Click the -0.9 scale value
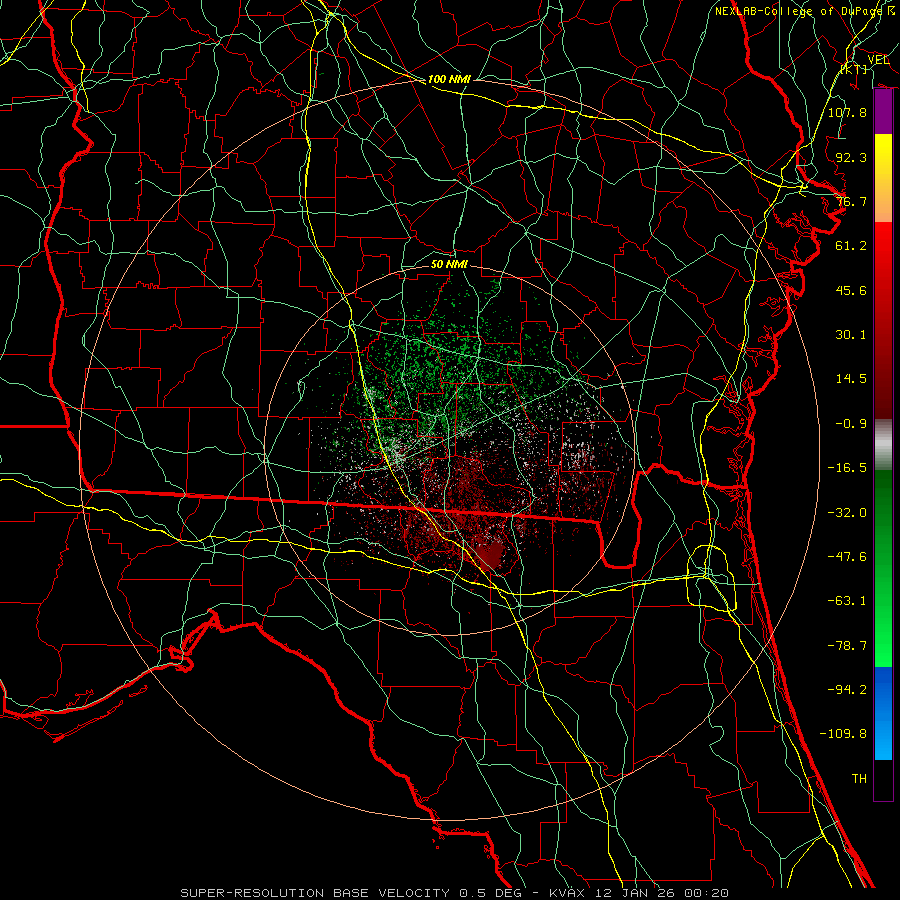The image size is (900, 900). [851, 423]
